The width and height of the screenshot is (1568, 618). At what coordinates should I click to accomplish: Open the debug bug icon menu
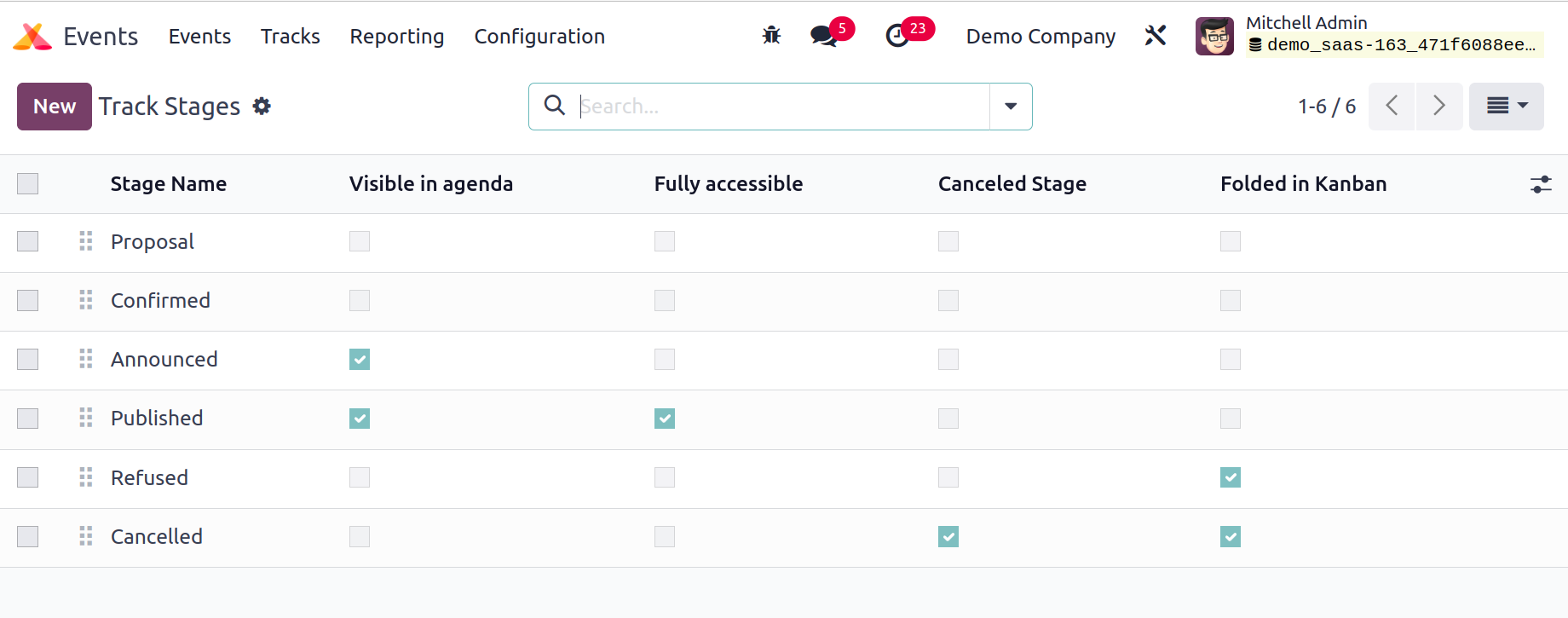click(x=771, y=36)
